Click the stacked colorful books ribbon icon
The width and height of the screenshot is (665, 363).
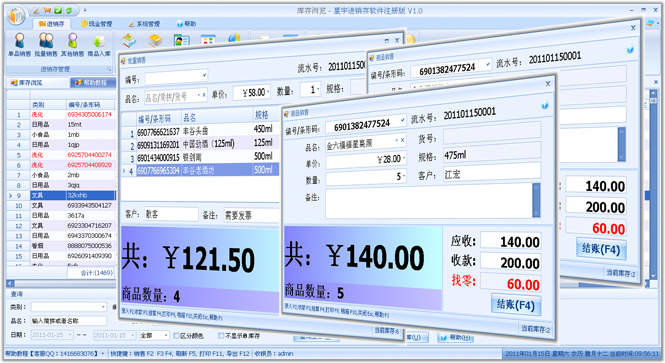[129, 40]
